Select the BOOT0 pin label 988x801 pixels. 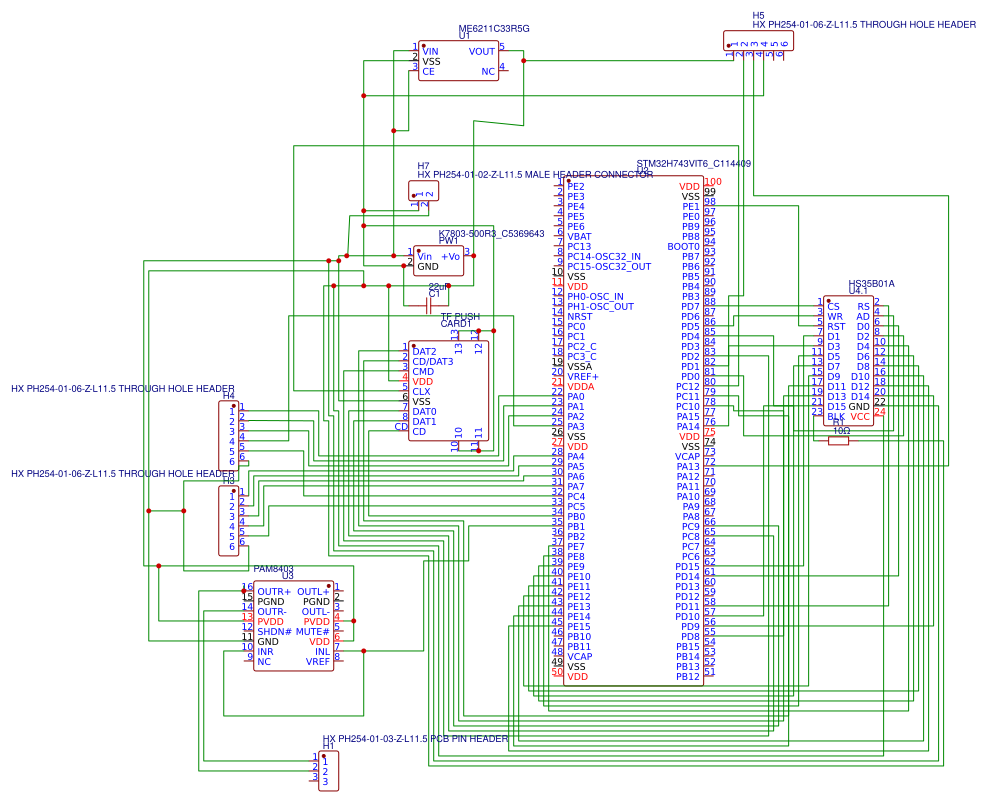coord(684,246)
